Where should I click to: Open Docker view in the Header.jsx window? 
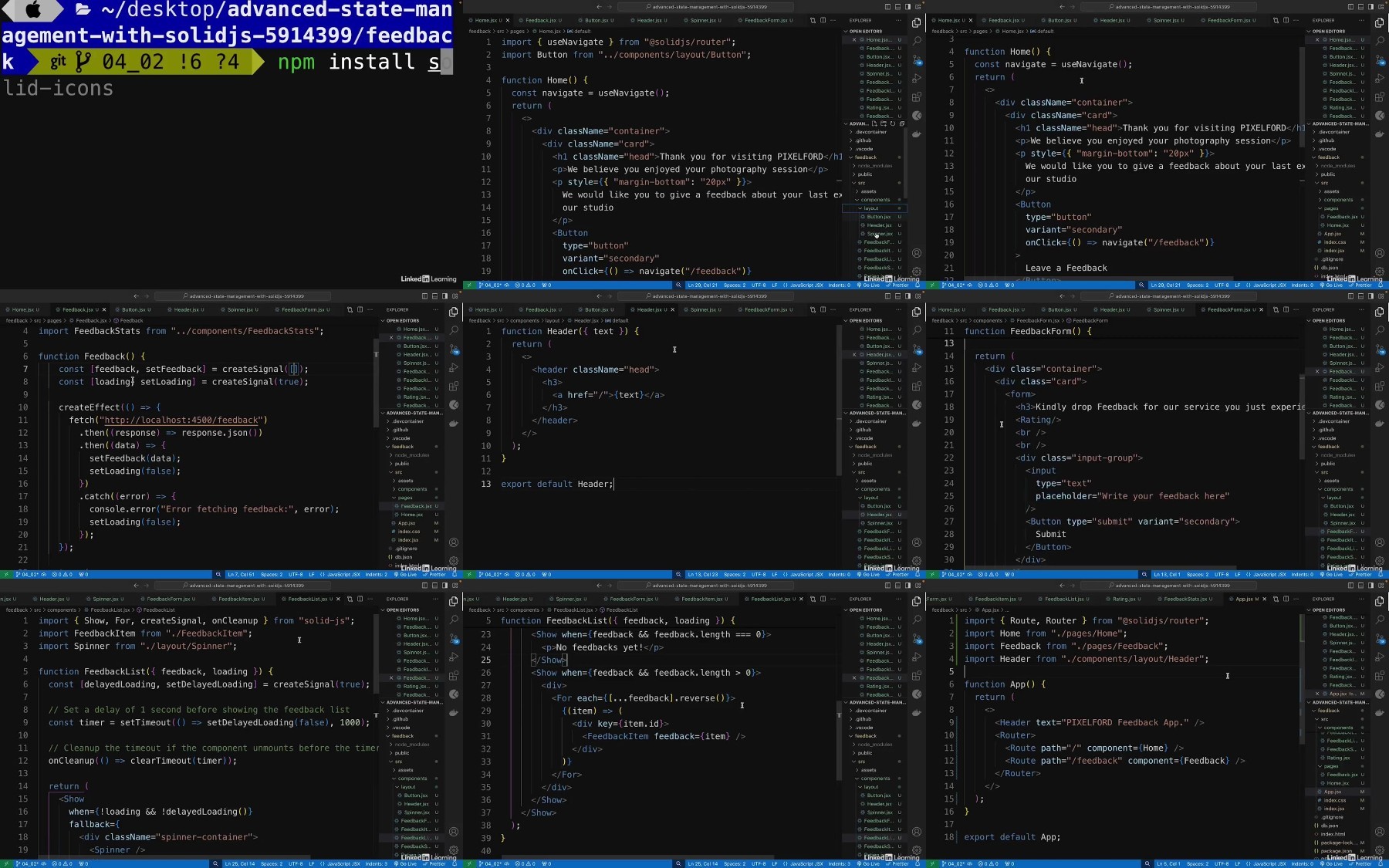pyautogui.click(x=917, y=423)
